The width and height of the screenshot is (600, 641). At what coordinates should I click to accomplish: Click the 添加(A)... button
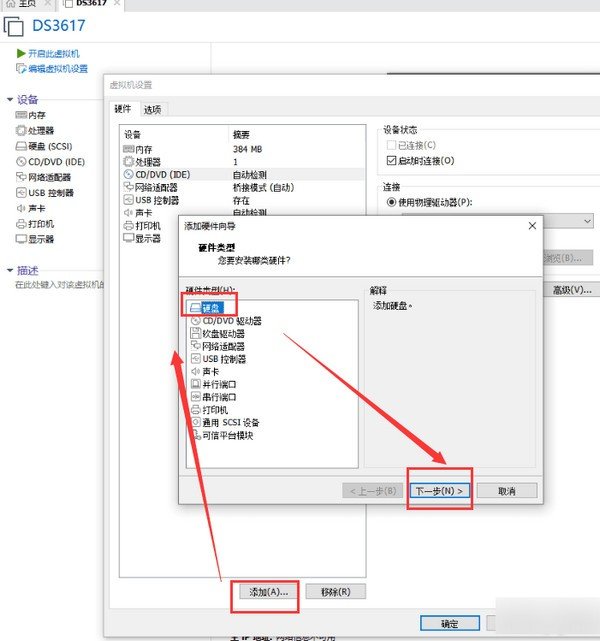click(269, 592)
